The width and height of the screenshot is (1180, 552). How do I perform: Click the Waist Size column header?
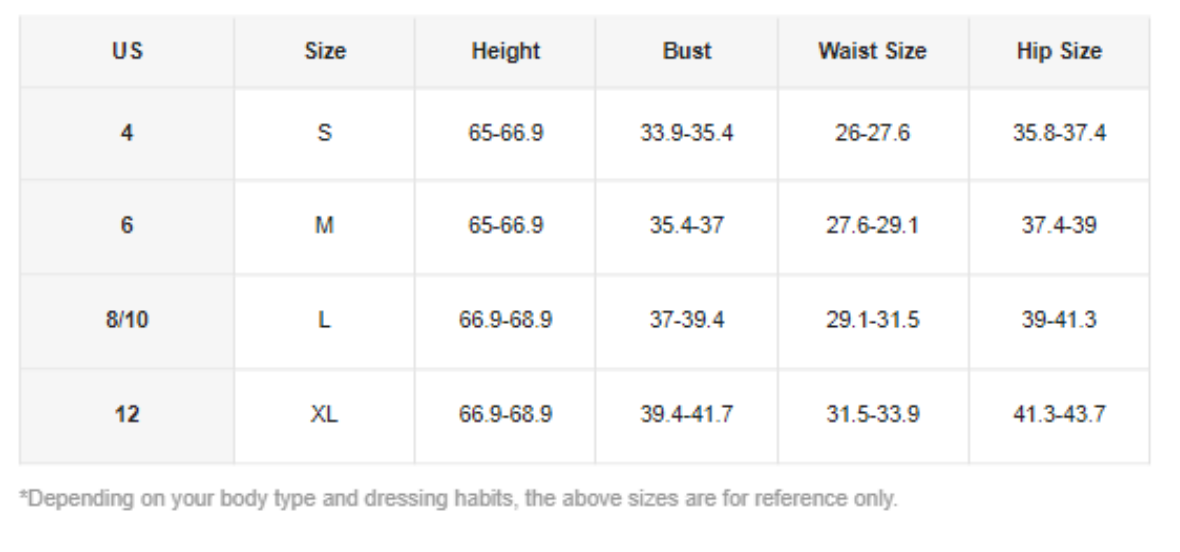[873, 51]
